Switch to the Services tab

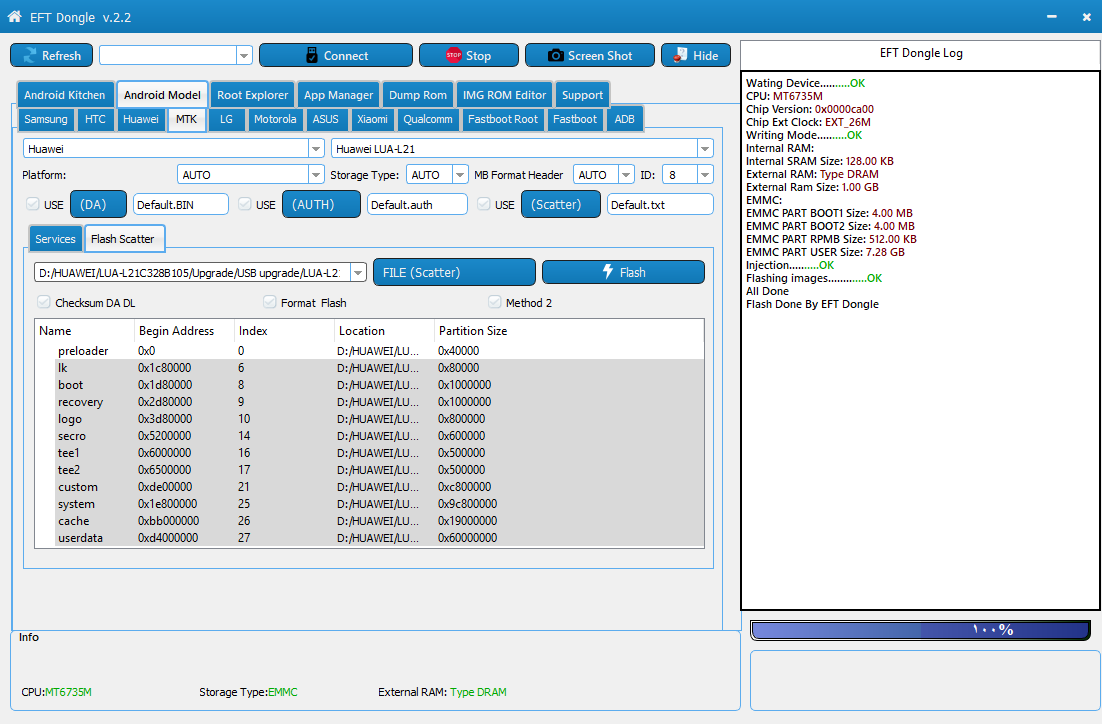tap(55, 239)
